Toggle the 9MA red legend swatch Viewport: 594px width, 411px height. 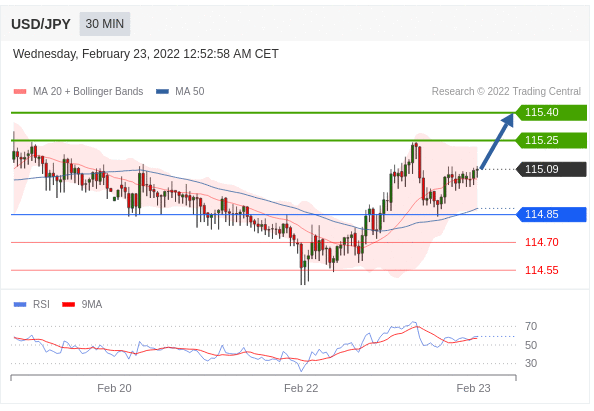point(69,305)
